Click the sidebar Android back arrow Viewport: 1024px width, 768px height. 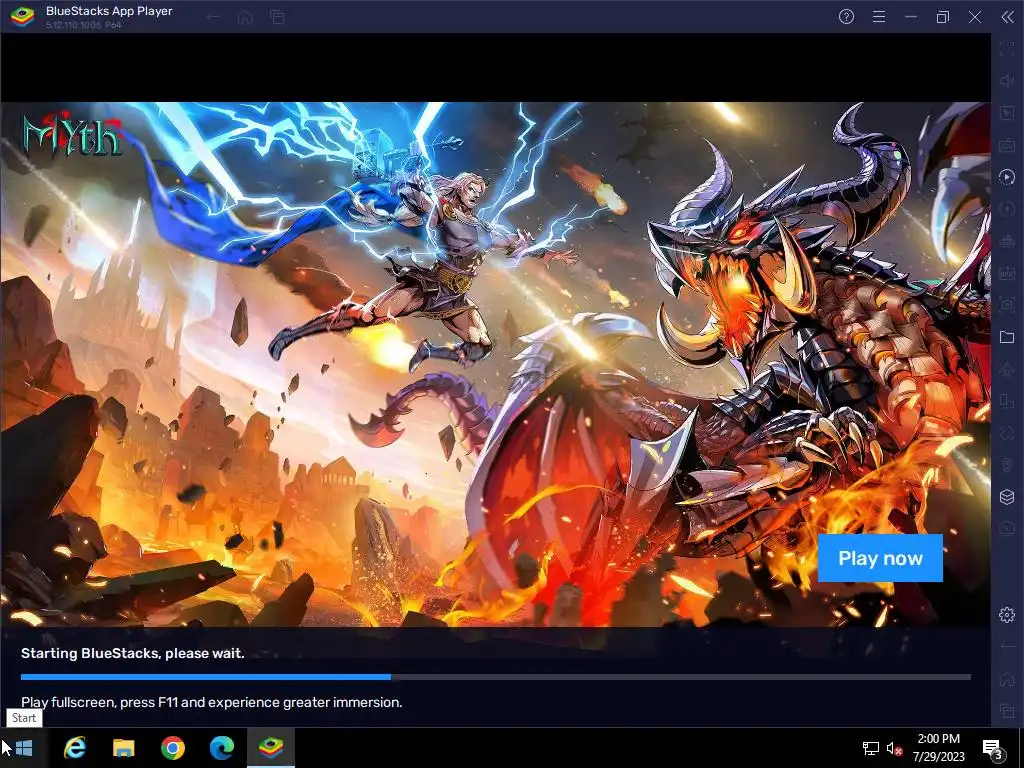click(1007, 647)
